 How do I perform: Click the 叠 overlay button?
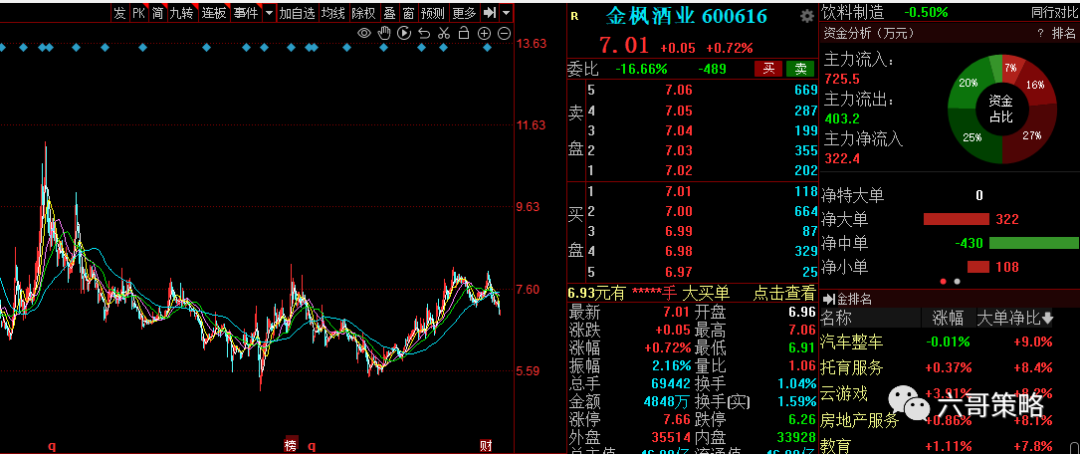point(389,13)
